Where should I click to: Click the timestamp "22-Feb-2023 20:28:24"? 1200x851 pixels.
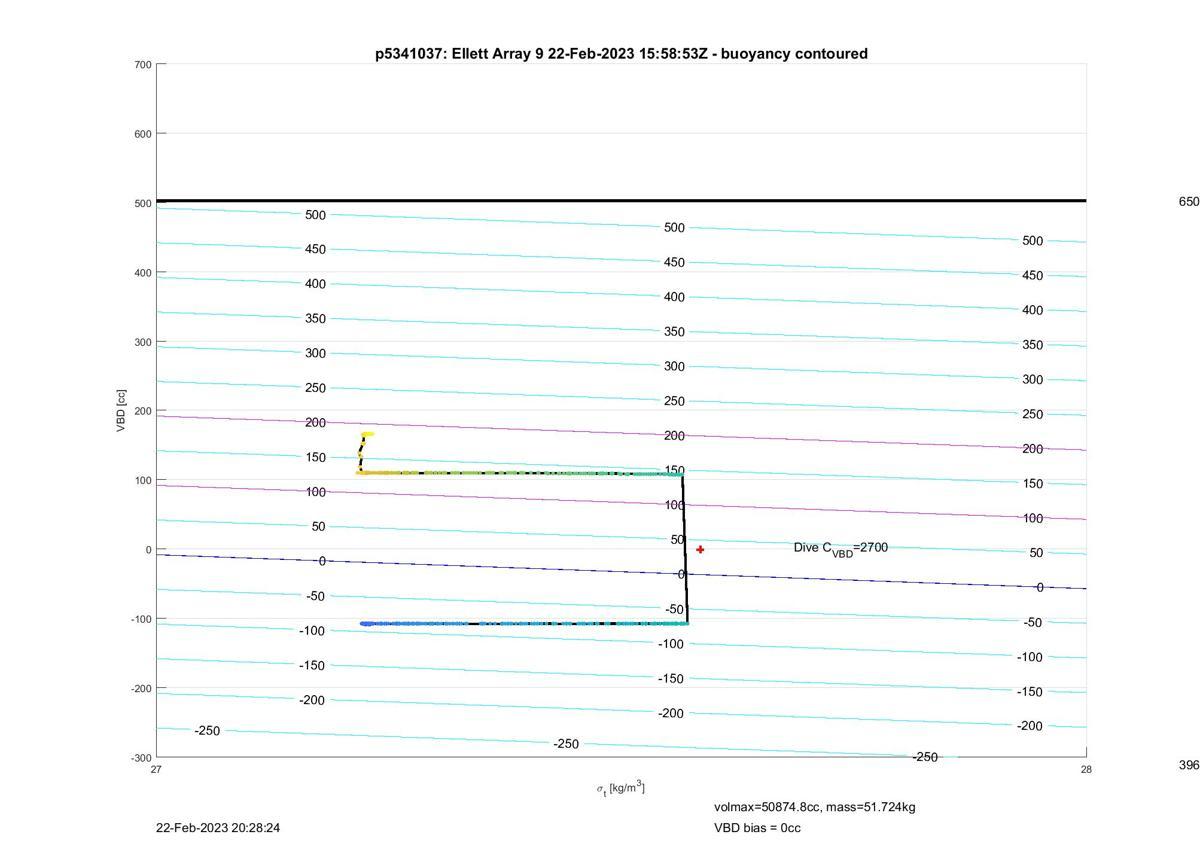coord(218,828)
